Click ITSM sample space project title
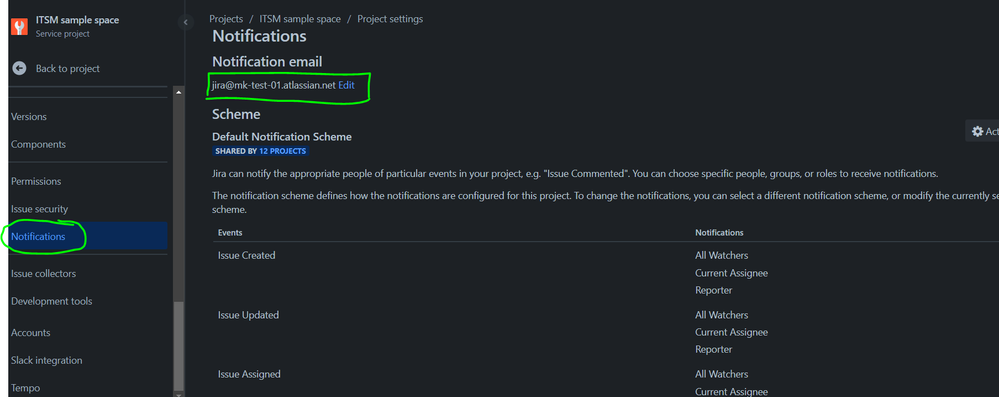This screenshot has height=397, width=999. pyautogui.click(x=77, y=20)
